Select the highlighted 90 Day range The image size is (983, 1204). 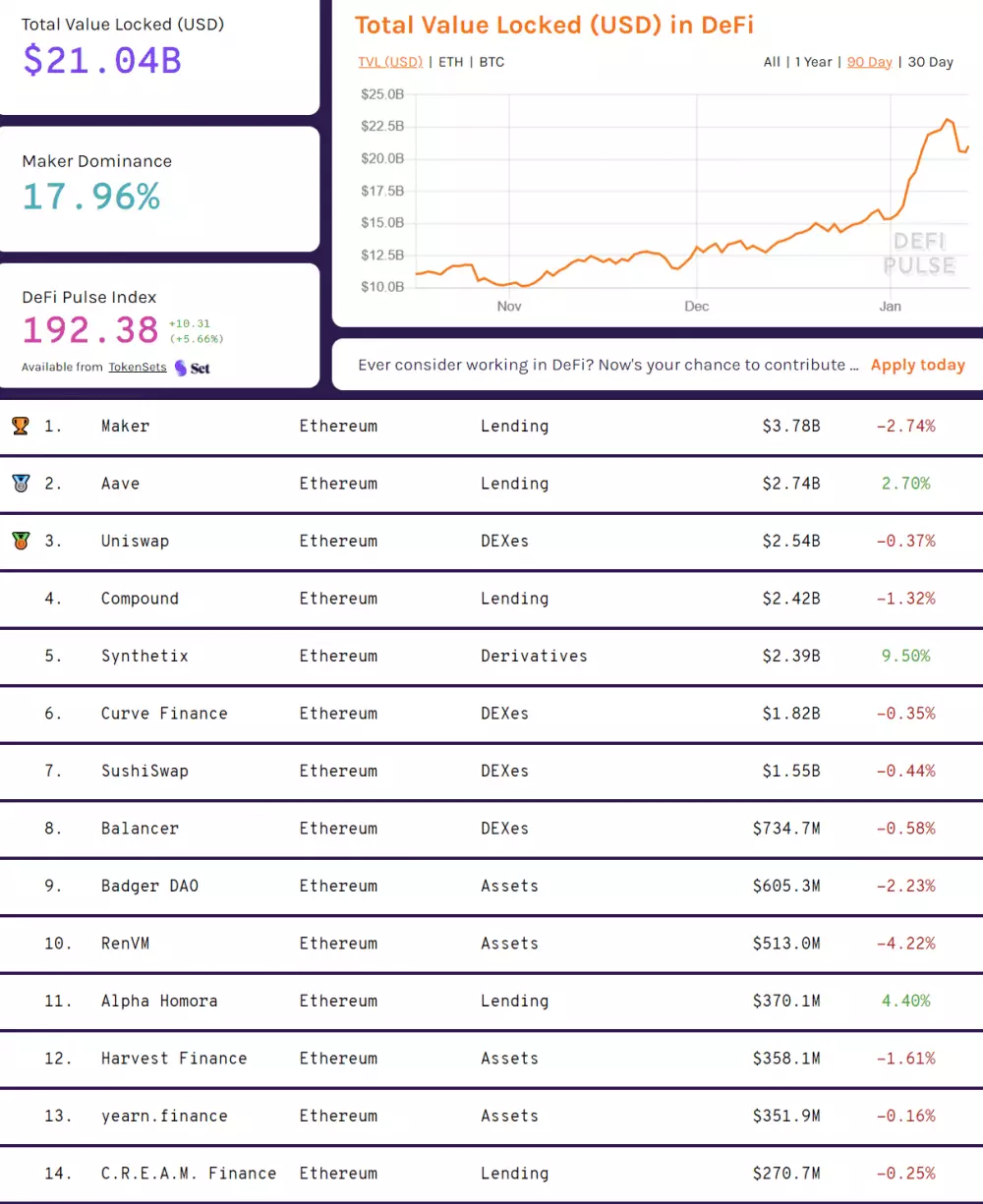pyautogui.click(x=869, y=61)
